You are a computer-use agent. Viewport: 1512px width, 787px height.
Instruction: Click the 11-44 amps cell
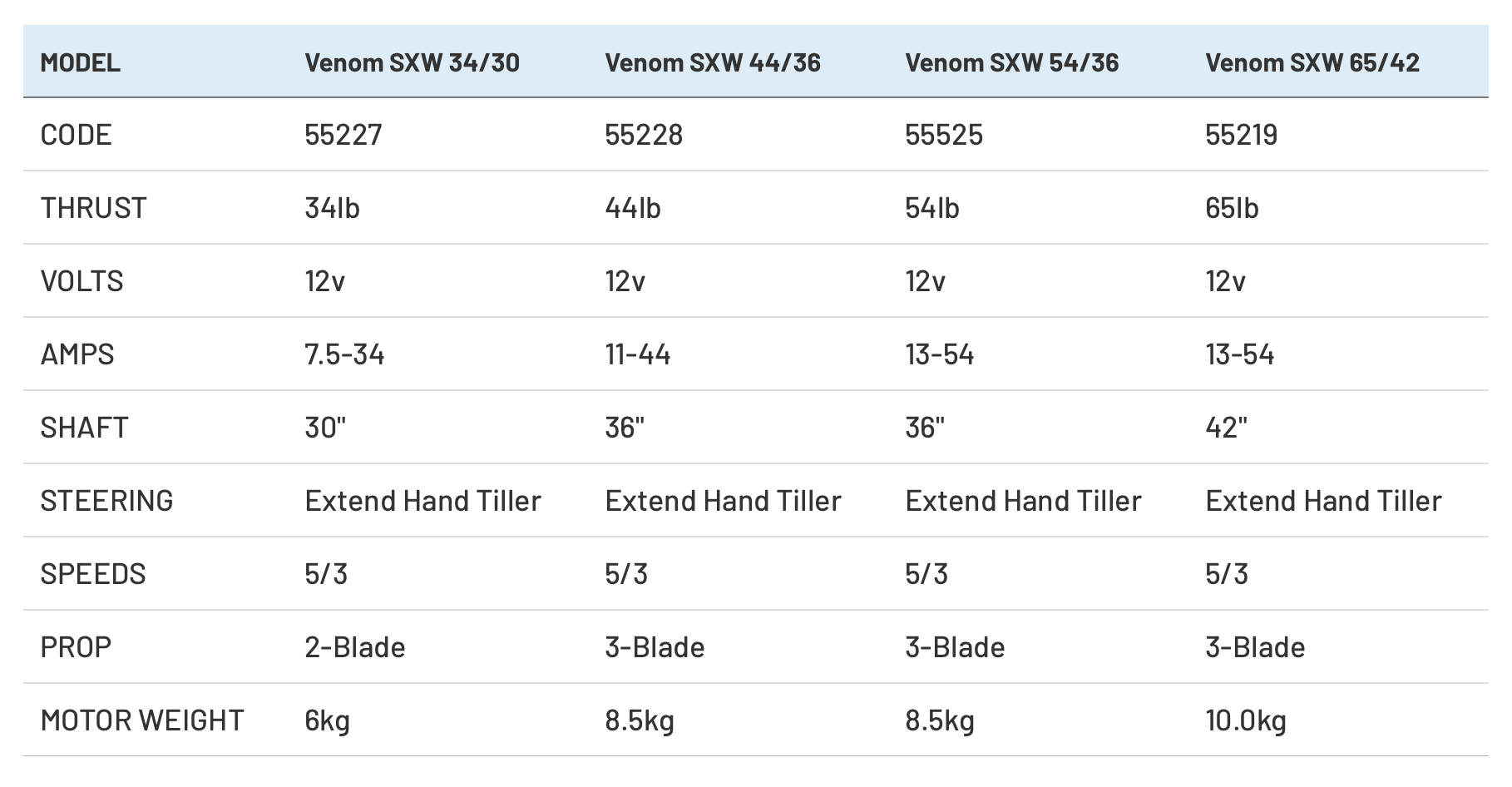pyautogui.click(x=638, y=354)
